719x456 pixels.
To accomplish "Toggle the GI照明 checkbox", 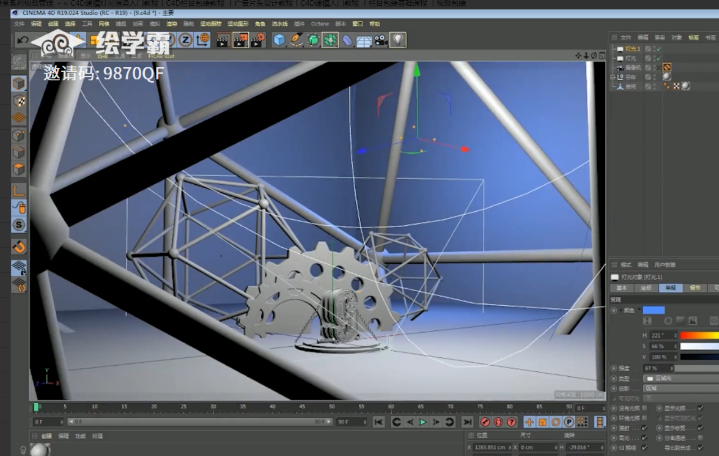I will [645, 448].
